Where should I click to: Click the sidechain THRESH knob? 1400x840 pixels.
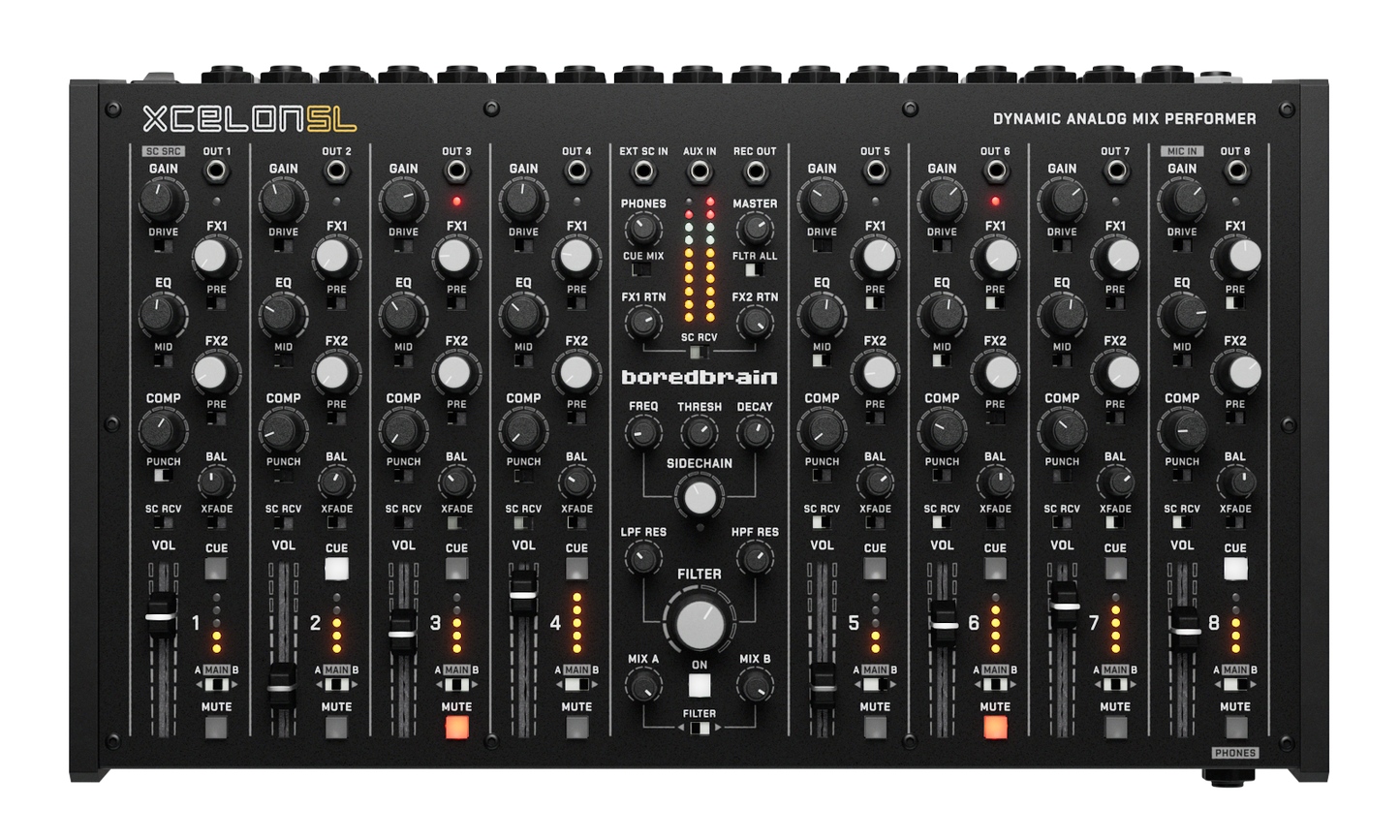click(x=699, y=432)
